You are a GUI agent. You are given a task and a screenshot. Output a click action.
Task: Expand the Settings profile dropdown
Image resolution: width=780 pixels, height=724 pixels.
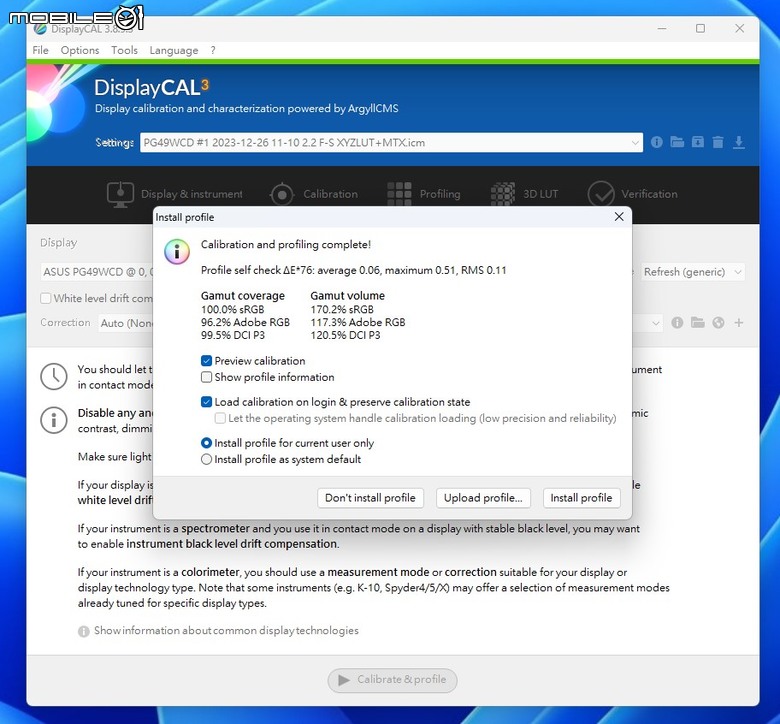pyautogui.click(x=635, y=143)
